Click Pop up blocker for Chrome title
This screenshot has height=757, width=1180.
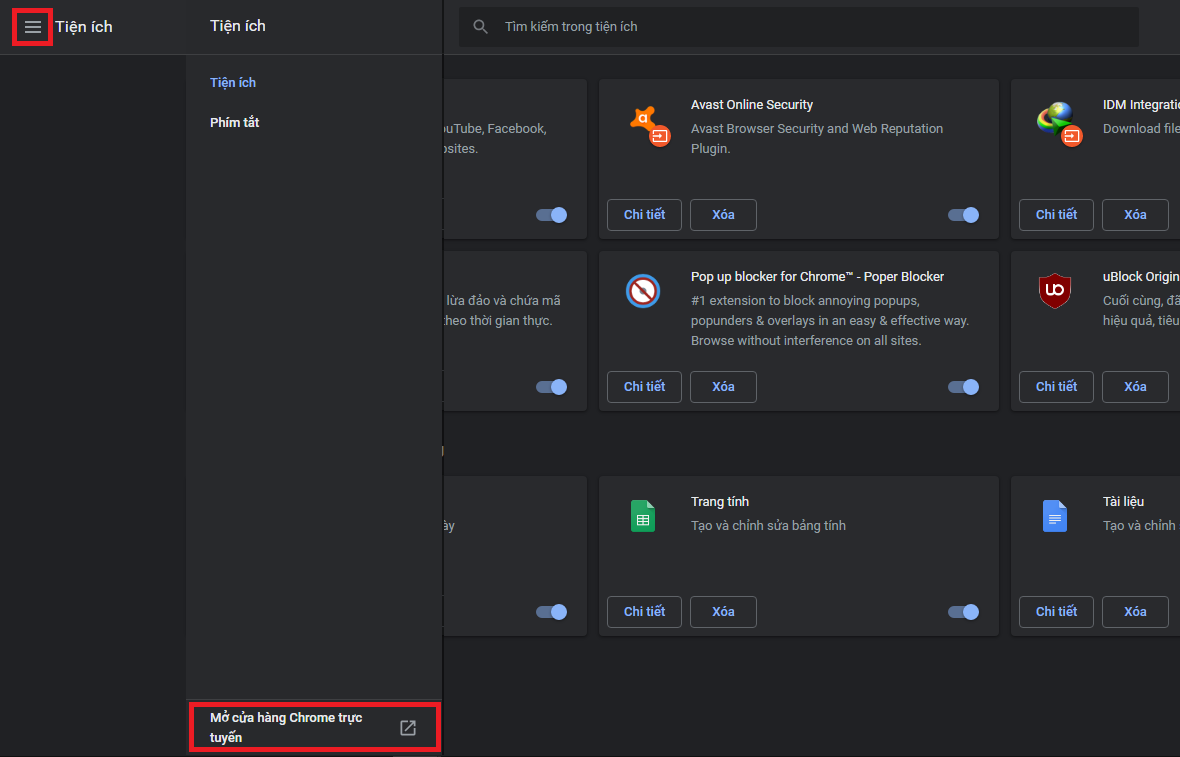(817, 277)
